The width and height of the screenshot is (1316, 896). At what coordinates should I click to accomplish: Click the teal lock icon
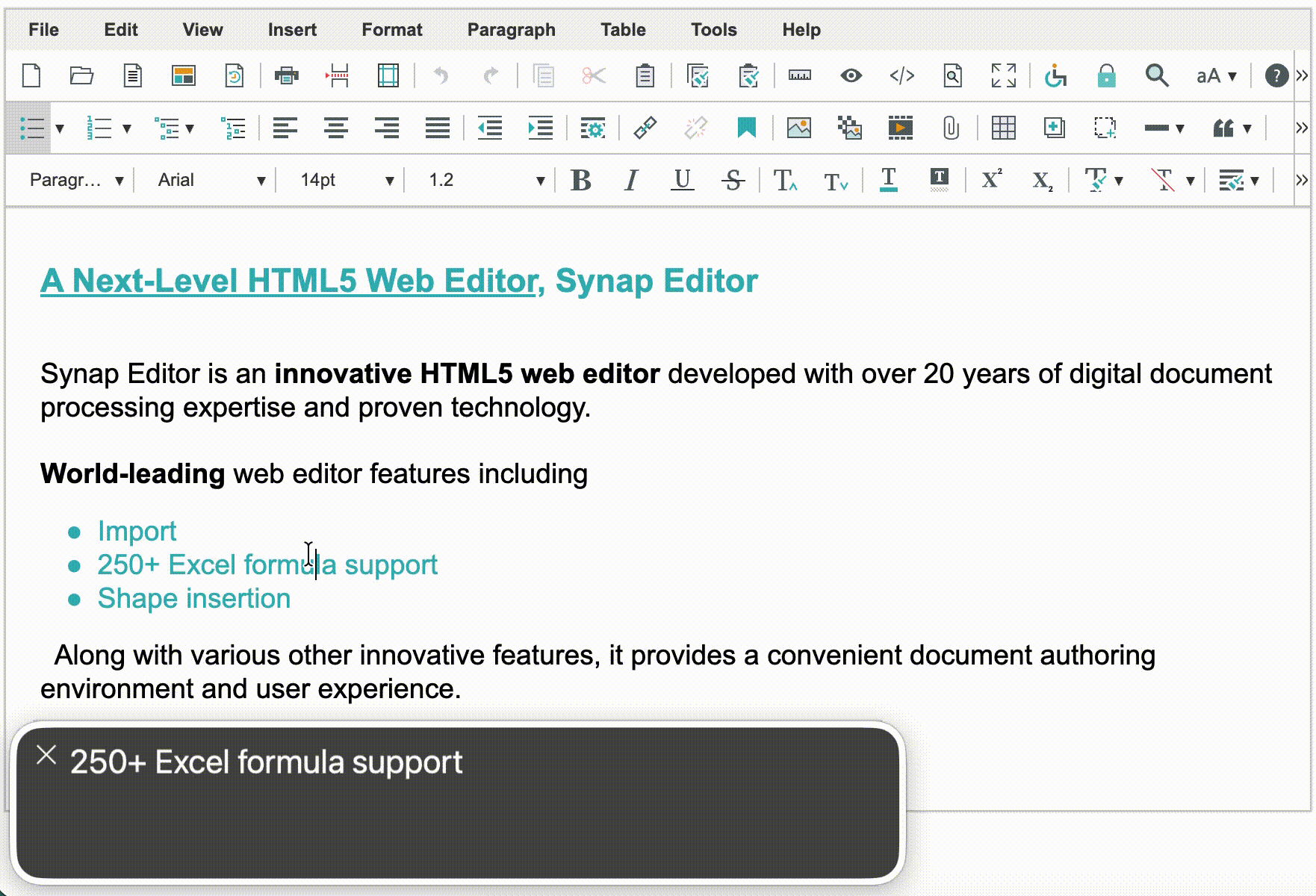click(1106, 75)
